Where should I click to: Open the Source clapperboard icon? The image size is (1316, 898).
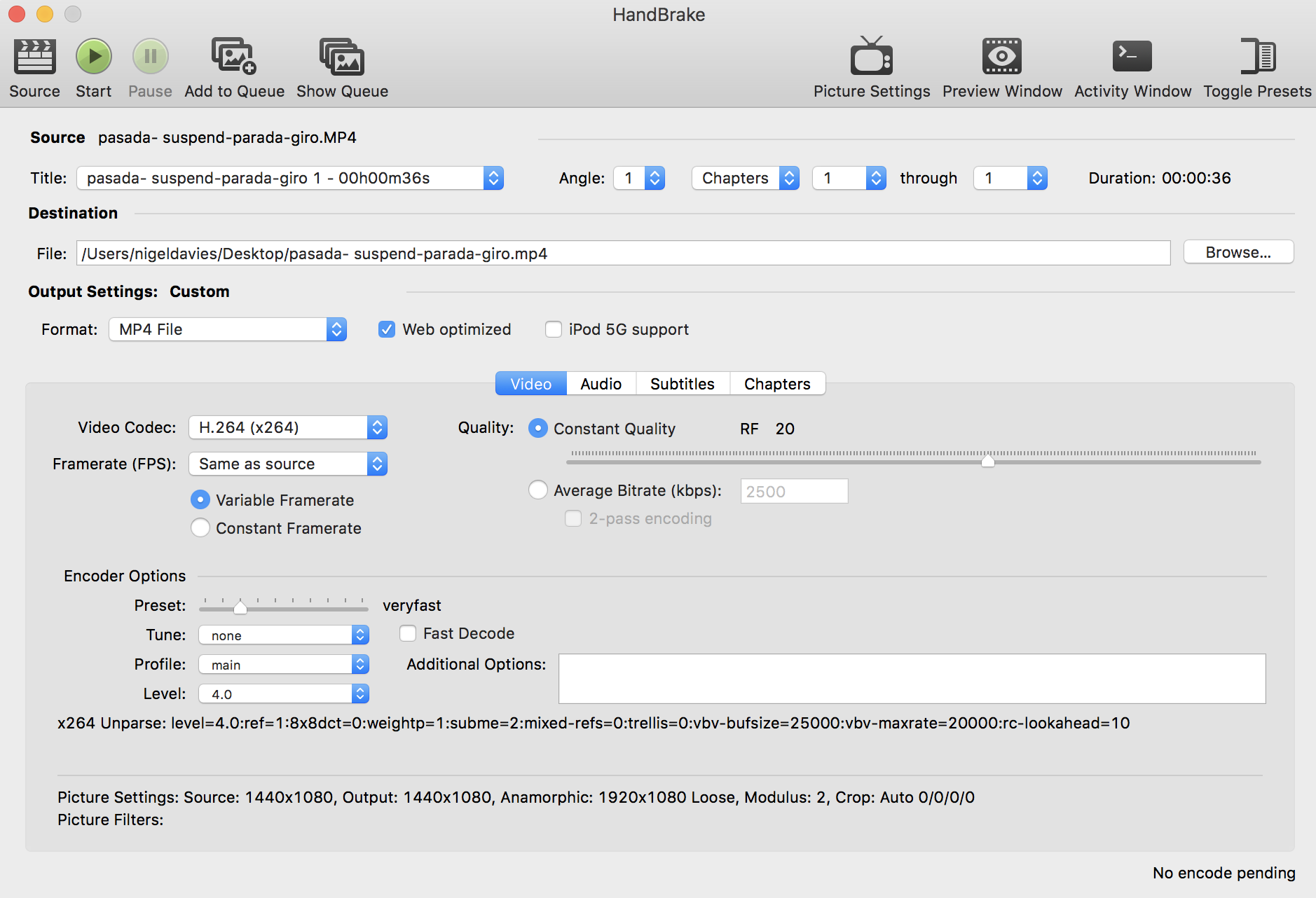(34, 57)
